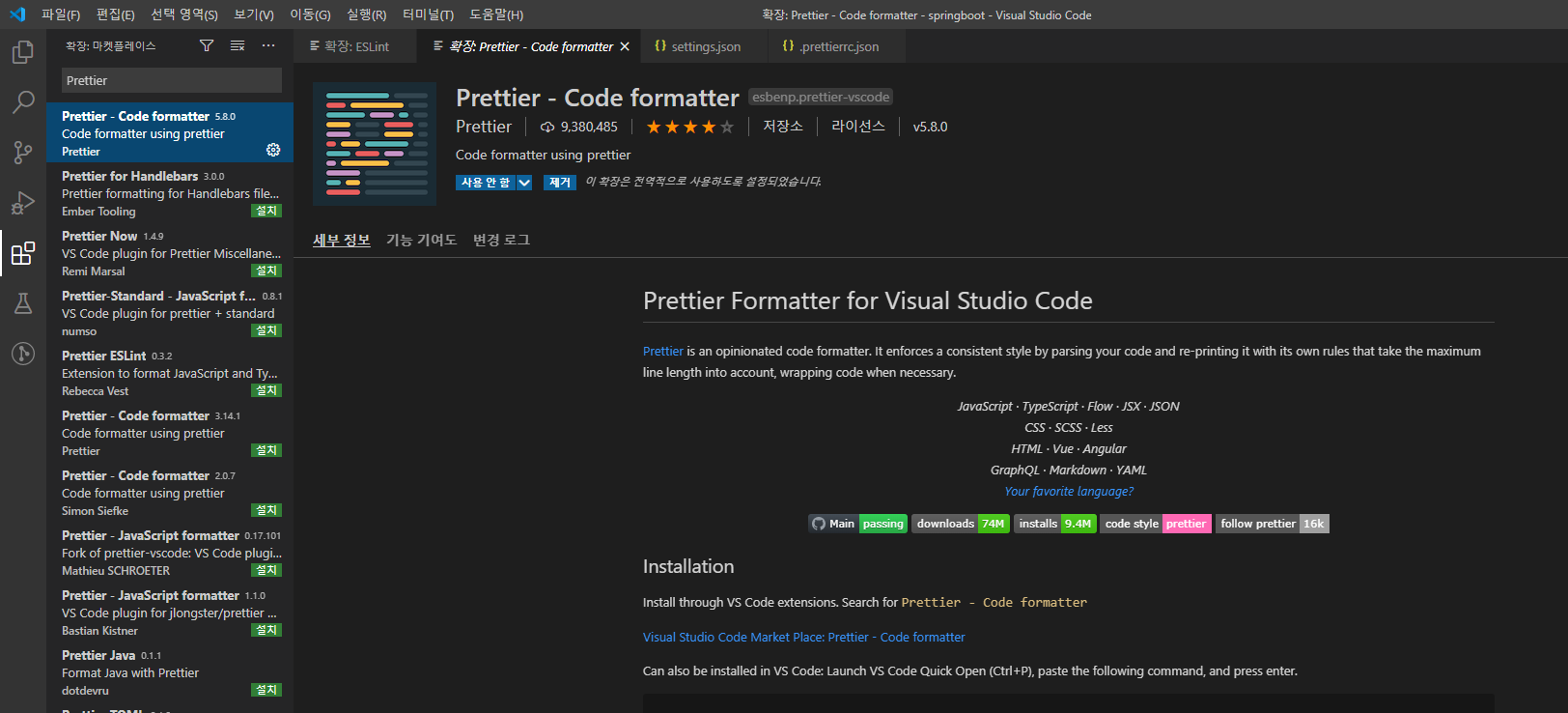Click the Main passing build badge
This screenshot has width=1568, height=713.
tap(857, 524)
